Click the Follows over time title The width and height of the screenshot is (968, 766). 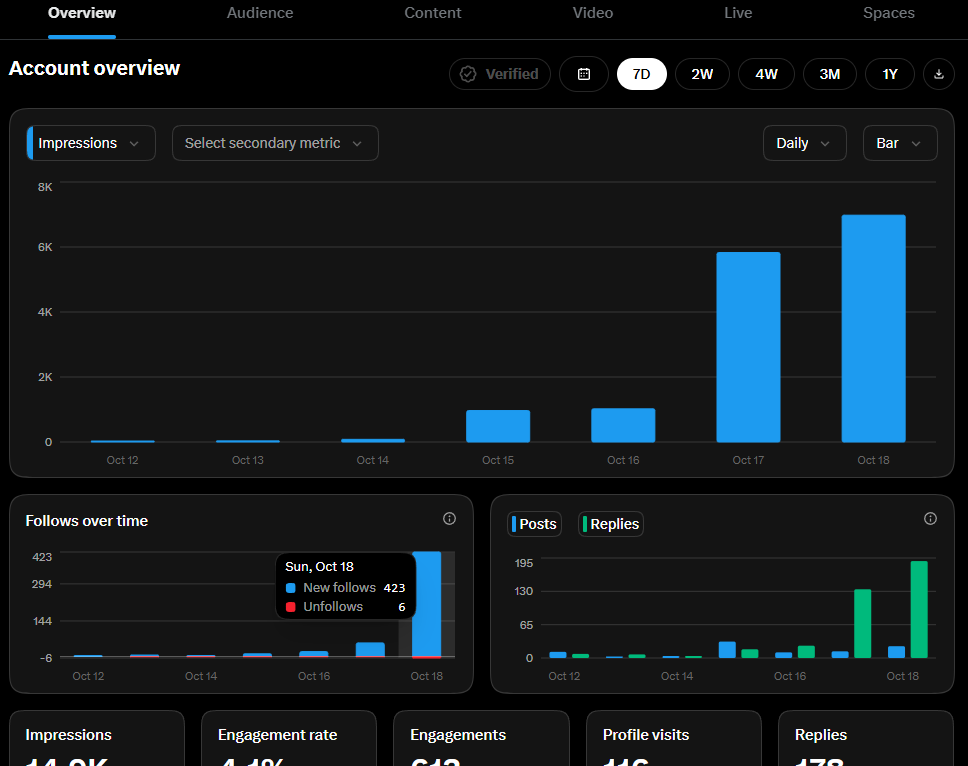[86, 521]
